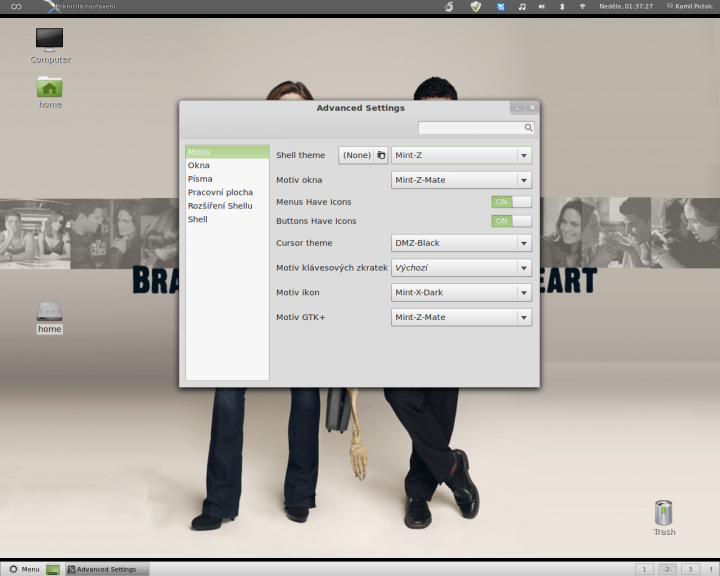This screenshot has height=576, width=720.
Task: Open the green home folder icon
Action: click(x=50, y=92)
